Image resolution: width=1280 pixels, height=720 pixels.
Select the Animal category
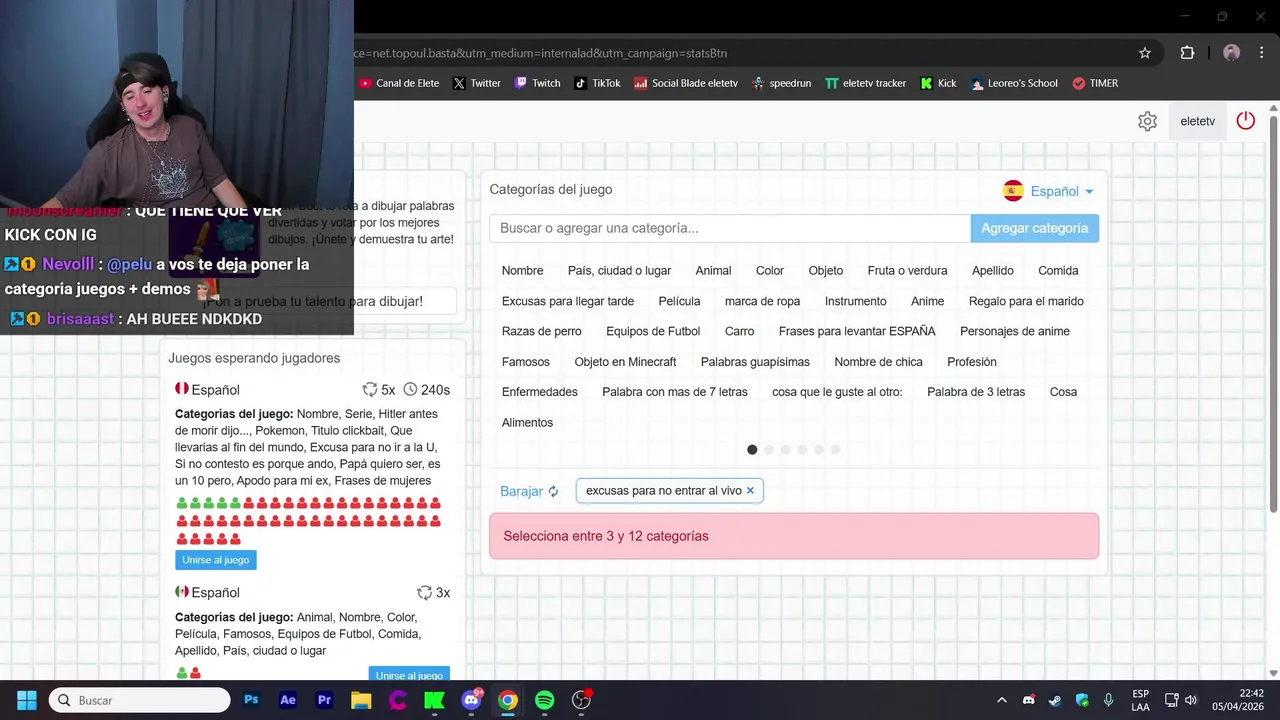point(714,271)
